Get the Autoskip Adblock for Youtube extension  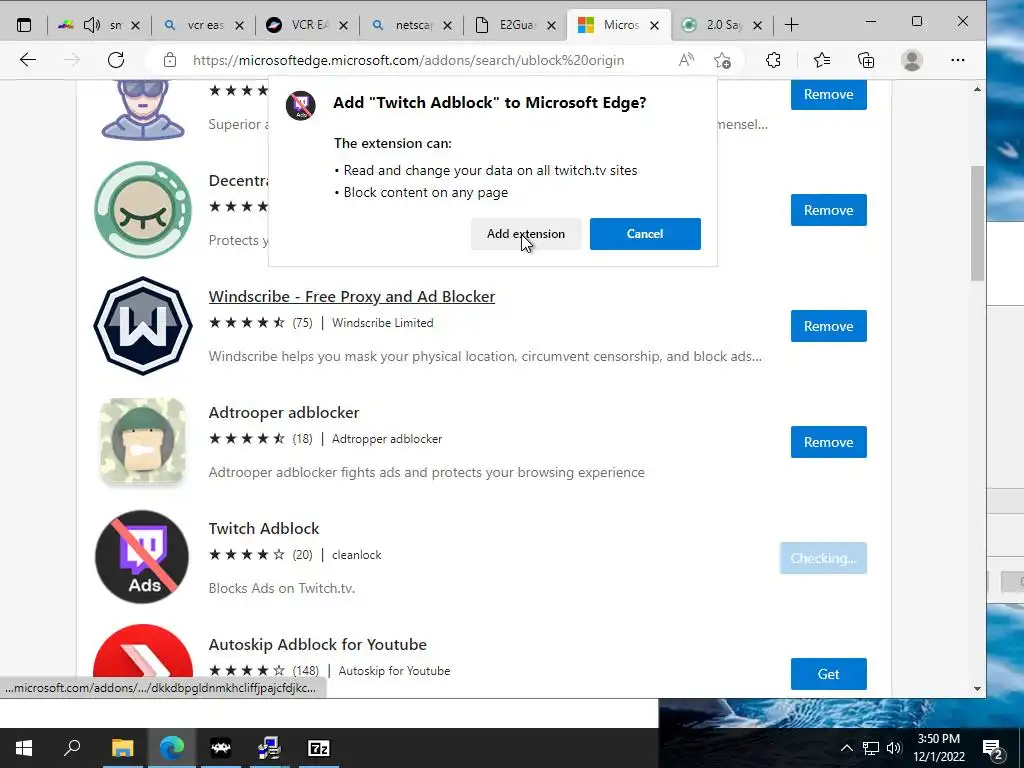coord(828,674)
